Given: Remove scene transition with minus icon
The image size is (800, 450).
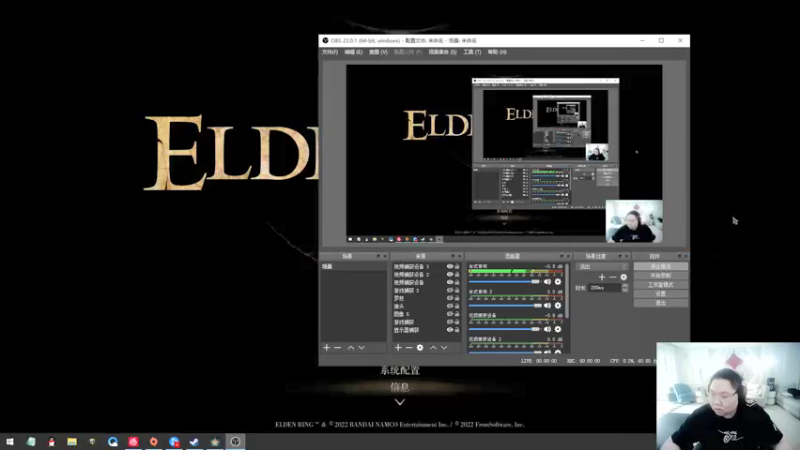Looking at the screenshot, I should 613,277.
